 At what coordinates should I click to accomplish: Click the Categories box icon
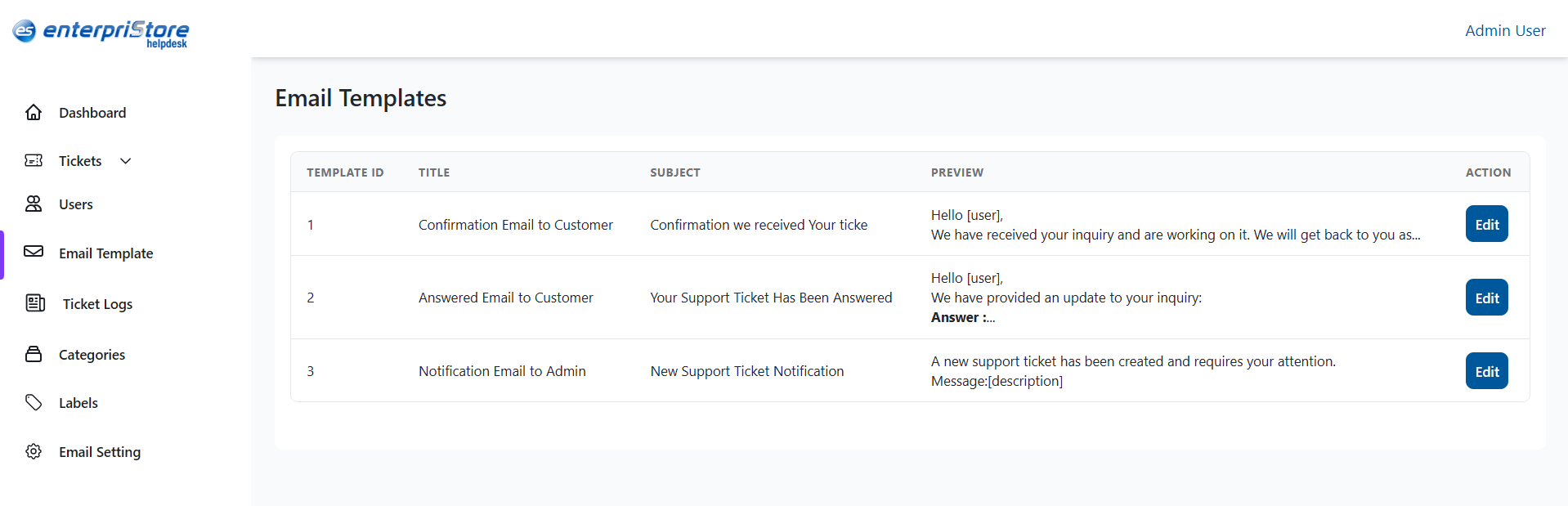pos(34,354)
